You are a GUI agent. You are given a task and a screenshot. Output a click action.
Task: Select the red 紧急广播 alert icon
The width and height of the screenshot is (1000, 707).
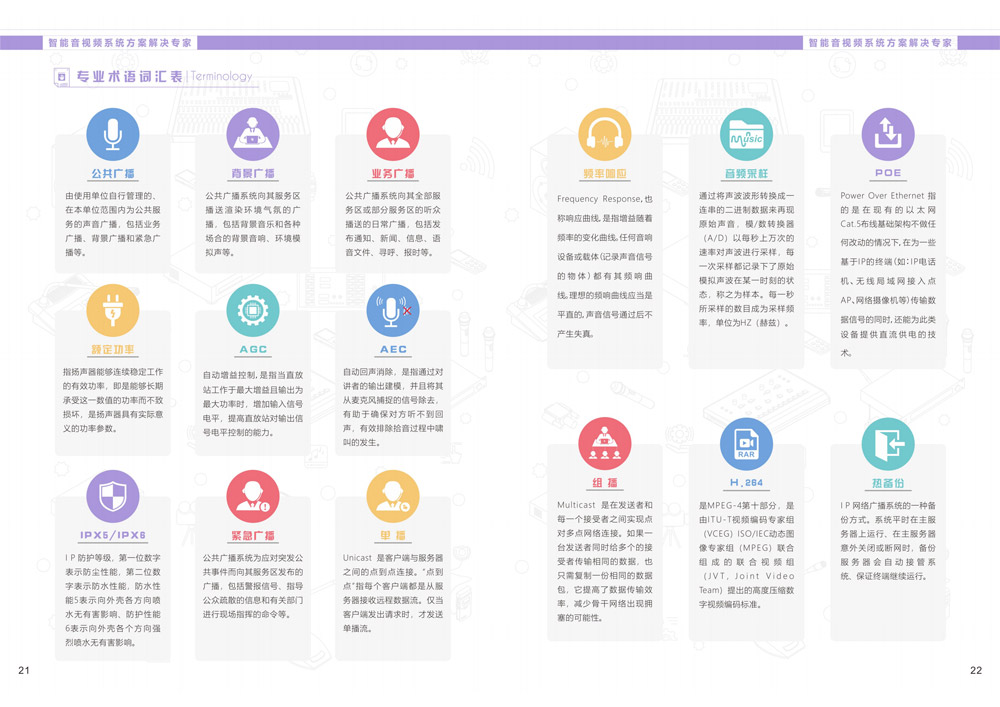tap(253, 496)
